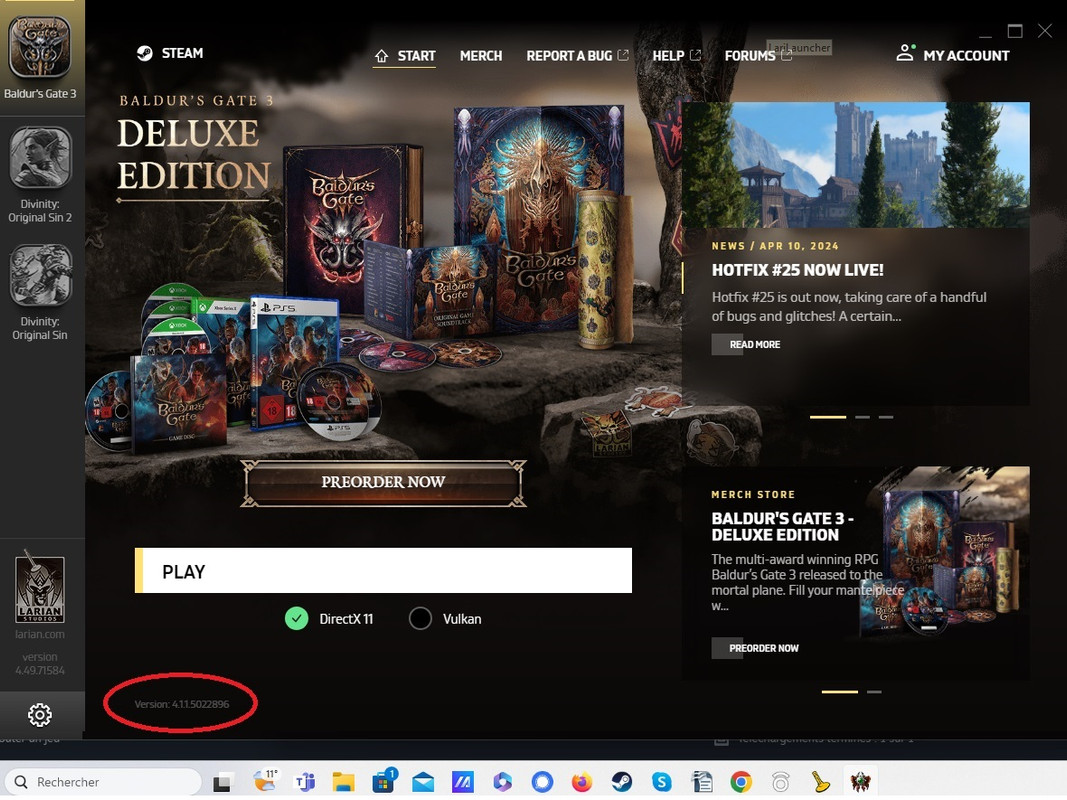This screenshot has width=1067, height=800.
Task: Click the PLAY button
Action: [x=383, y=570]
